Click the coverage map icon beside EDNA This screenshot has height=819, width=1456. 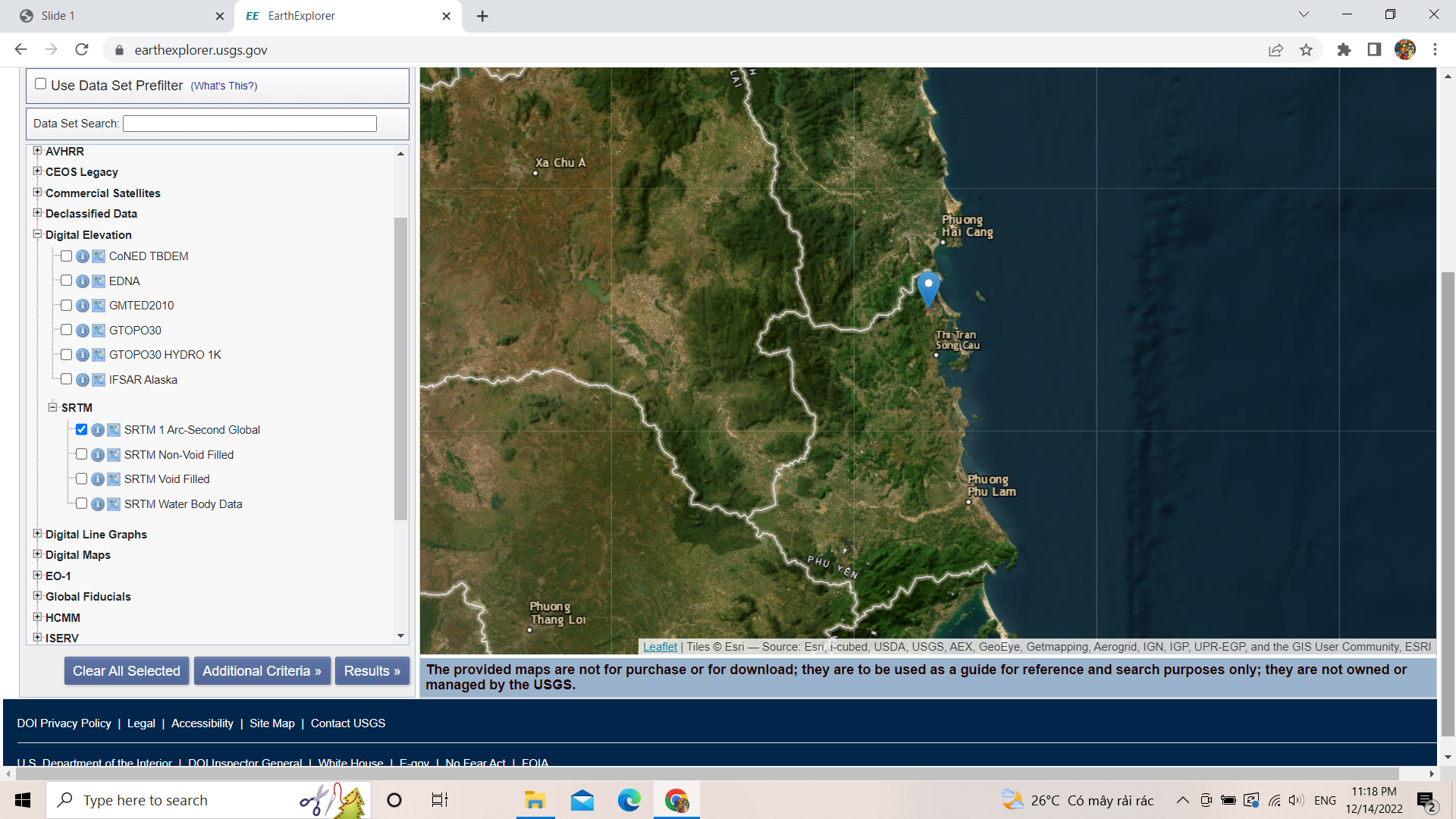pos(99,281)
